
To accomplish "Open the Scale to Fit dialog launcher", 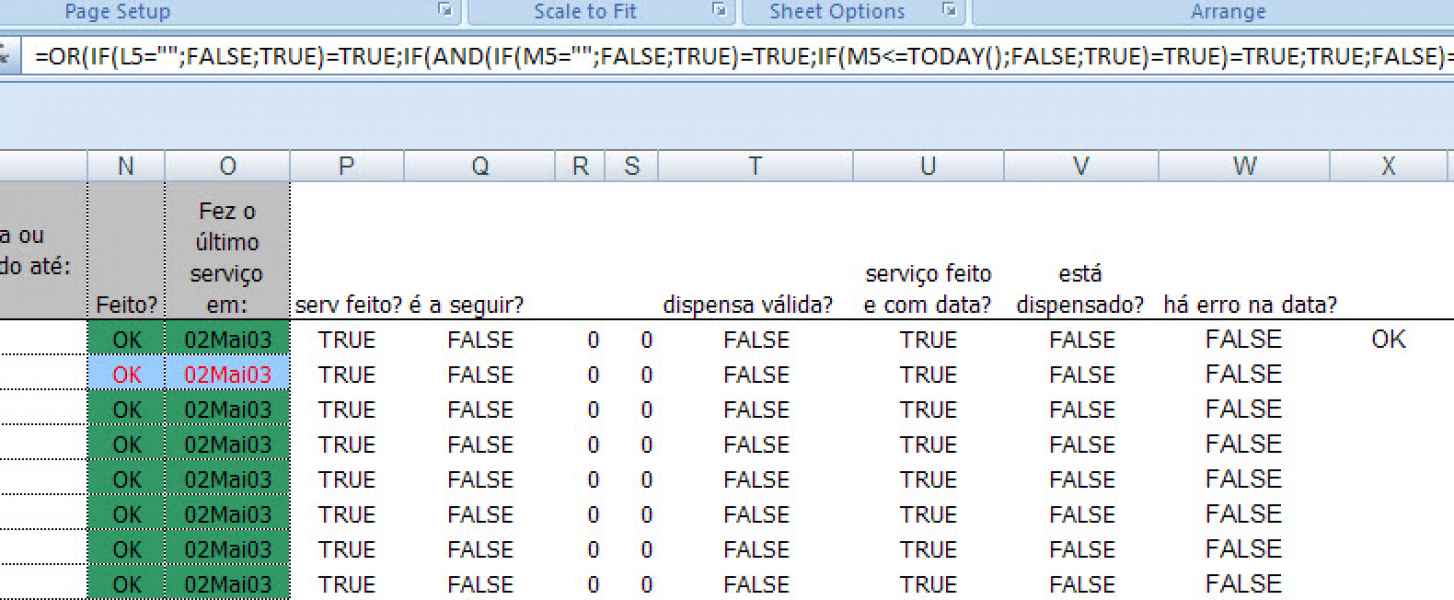I will click(x=718, y=11).
